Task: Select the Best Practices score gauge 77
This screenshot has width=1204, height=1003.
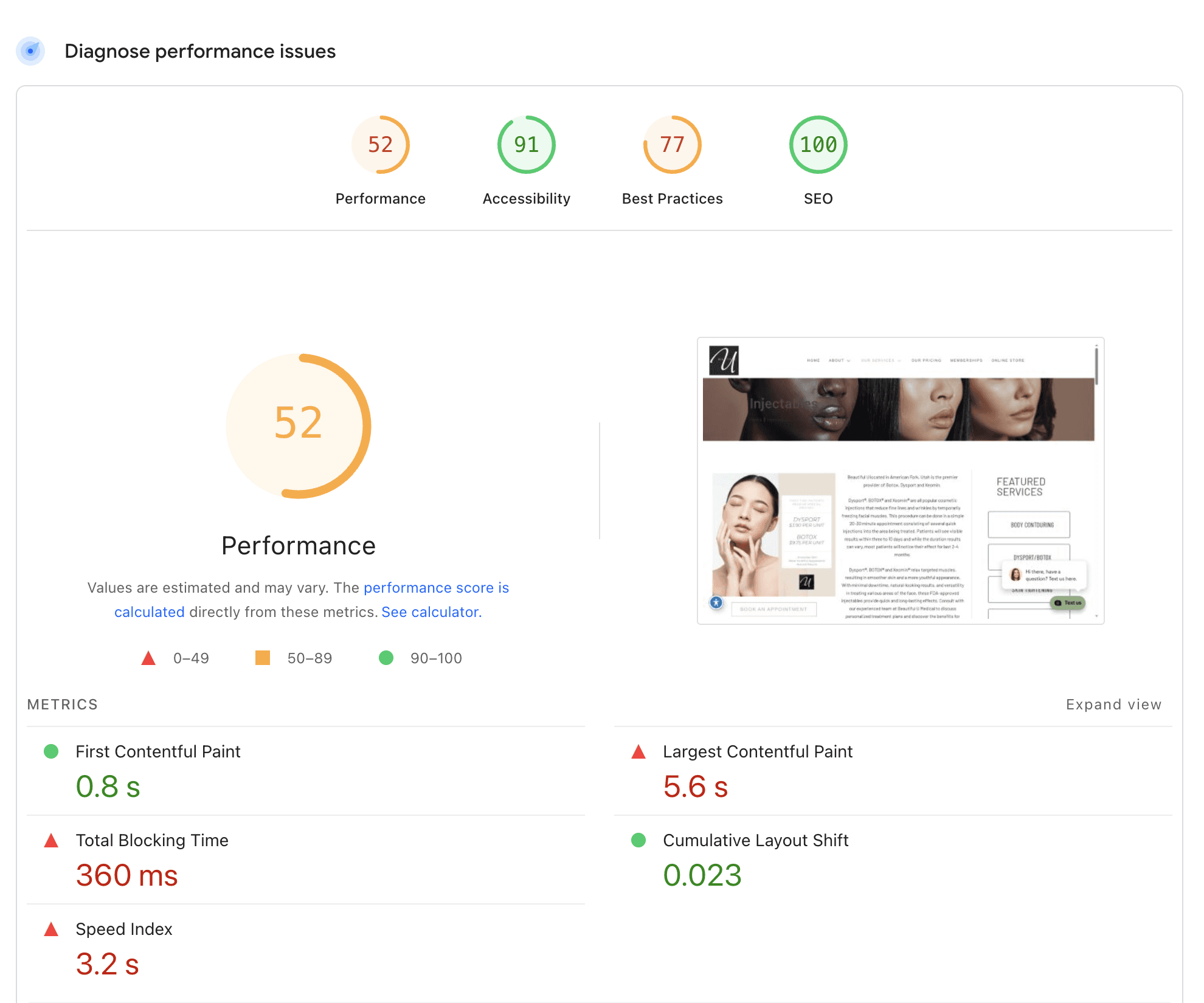Action: point(672,145)
